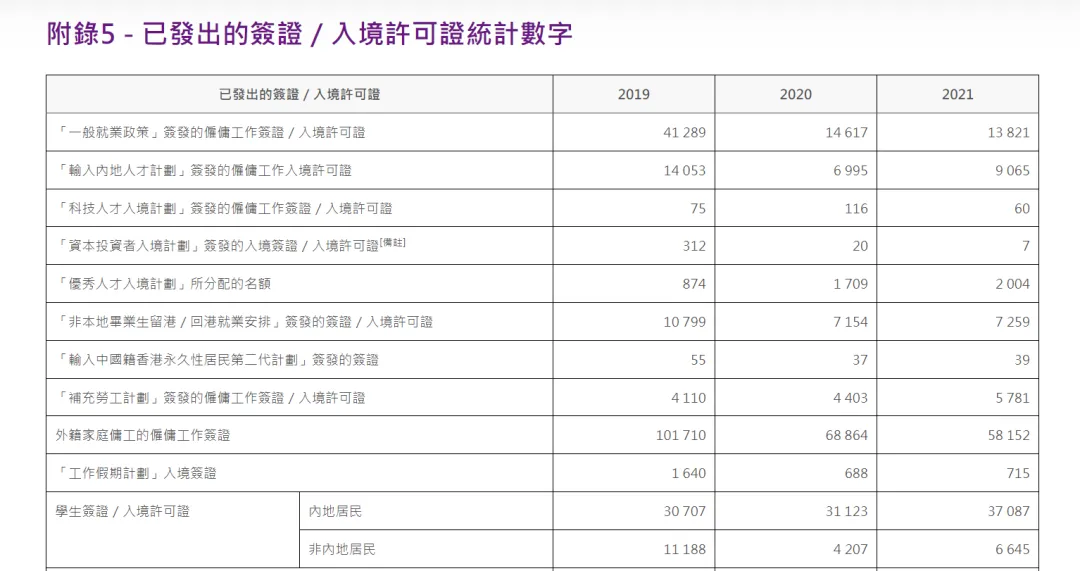Click the value 55
Image resolution: width=1080 pixels, height=571 pixels.
click(698, 360)
